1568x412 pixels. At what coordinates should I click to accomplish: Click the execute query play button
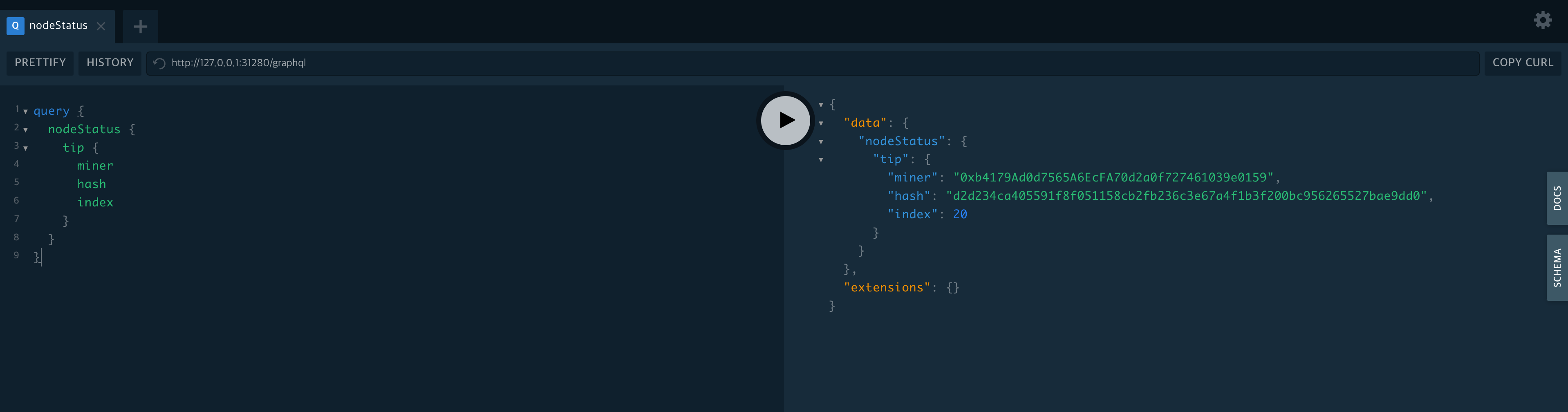point(785,120)
